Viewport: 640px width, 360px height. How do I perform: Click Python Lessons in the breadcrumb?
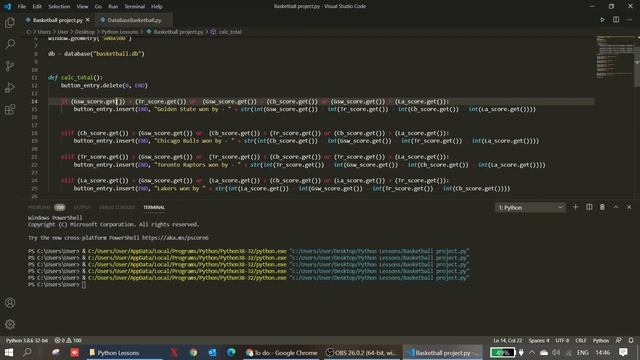click(x=120, y=31)
